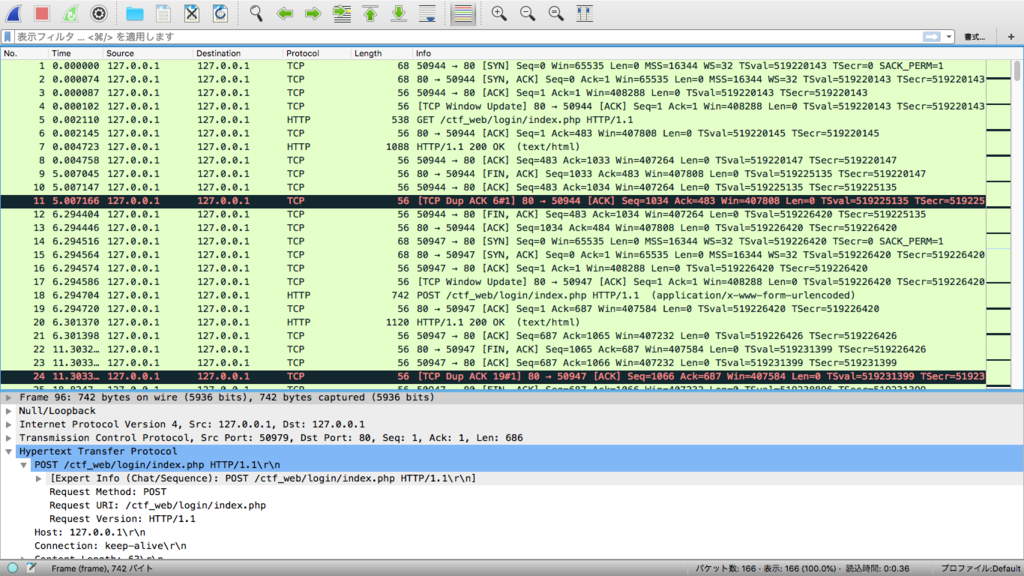Expand Transmission Control Protocol details

coord(8,438)
